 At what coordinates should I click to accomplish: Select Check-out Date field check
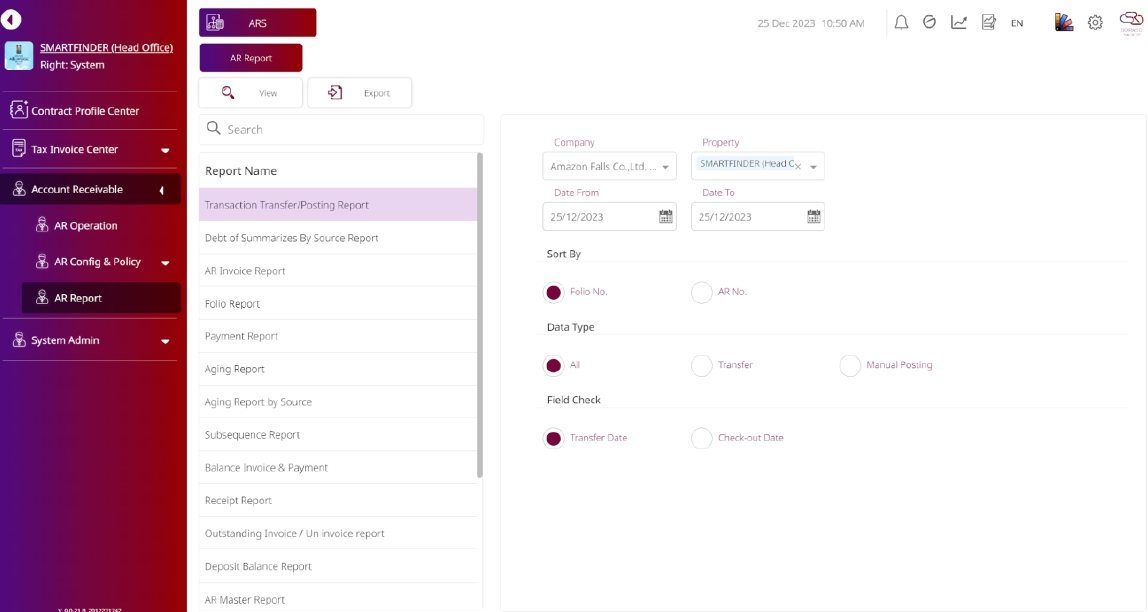702,438
